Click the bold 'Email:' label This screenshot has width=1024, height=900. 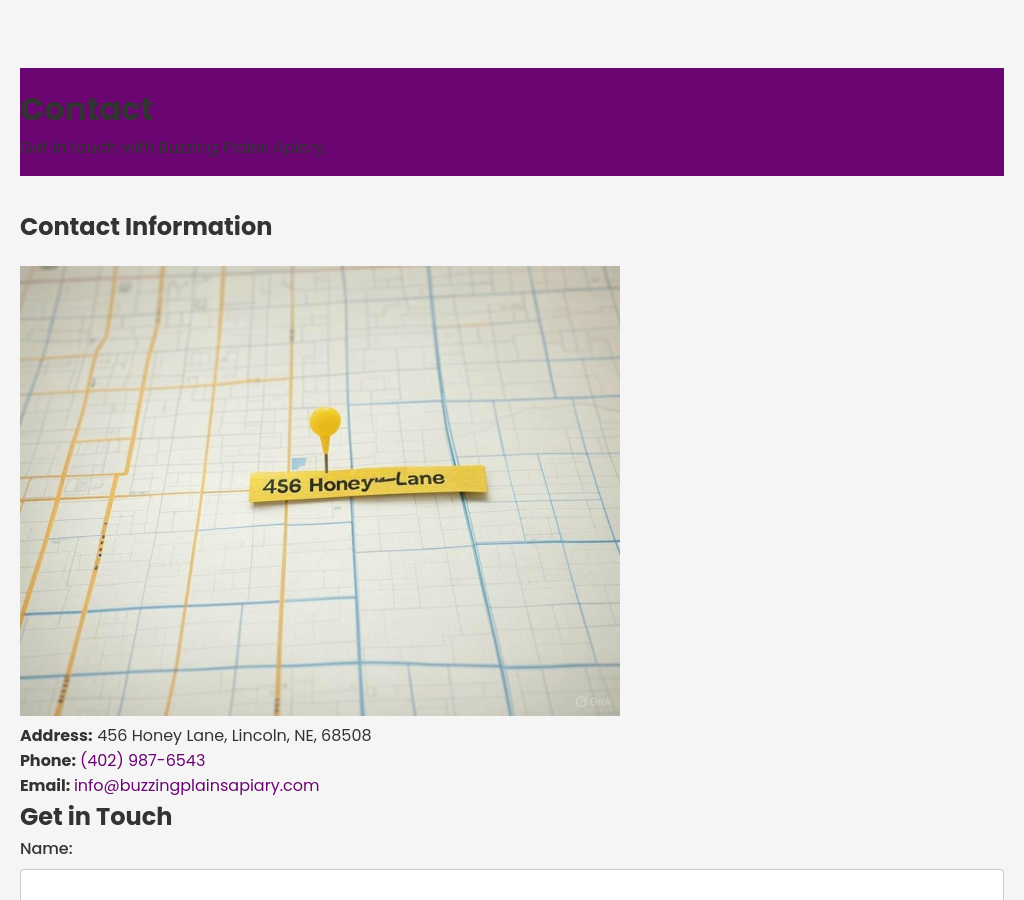pos(45,786)
